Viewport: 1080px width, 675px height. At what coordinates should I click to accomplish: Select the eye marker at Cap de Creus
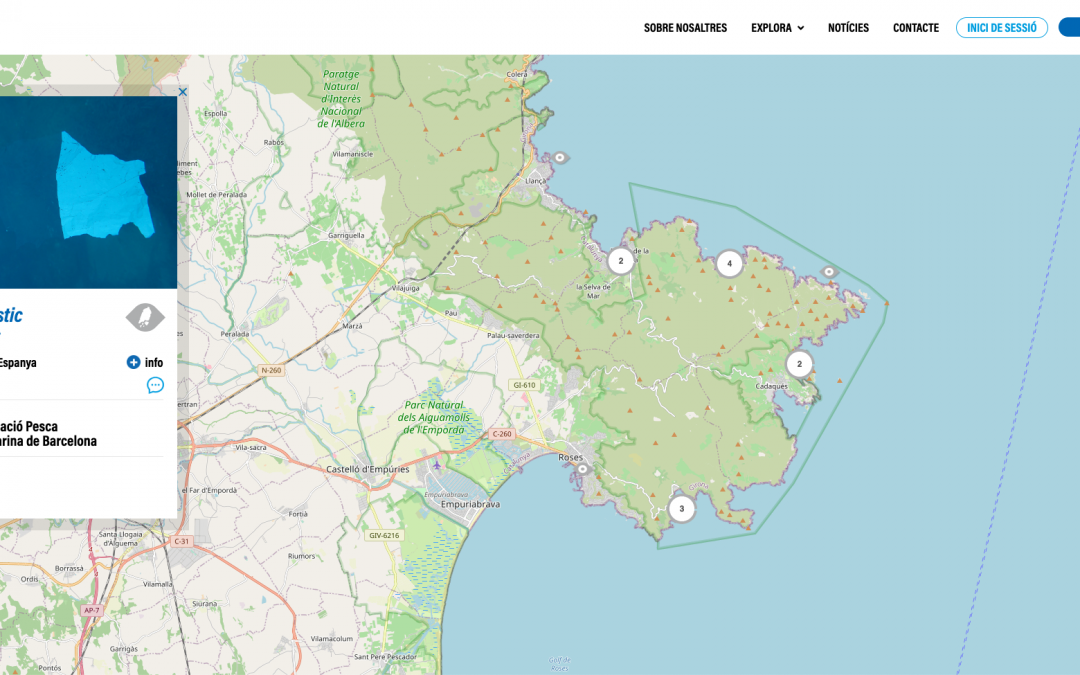(829, 272)
